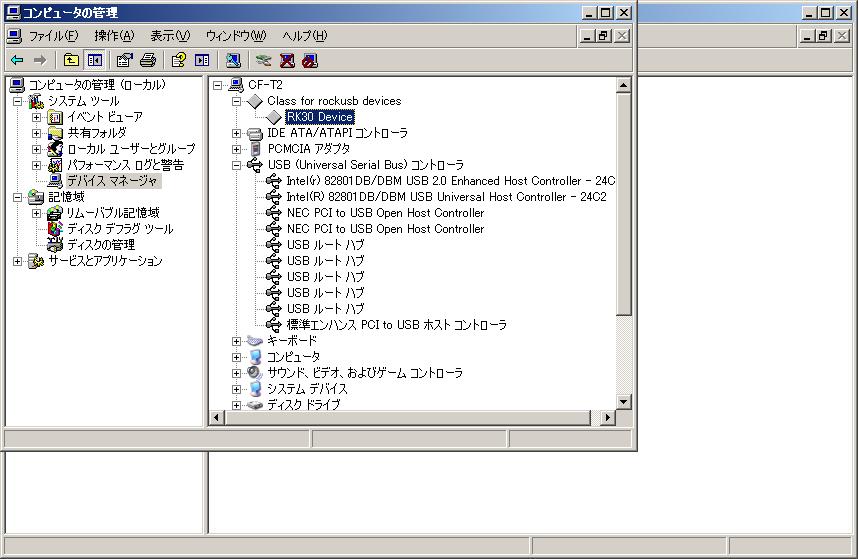858x559 pixels.
Task: Collapse the CF-T2 computer node
Action: [x=217, y=85]
